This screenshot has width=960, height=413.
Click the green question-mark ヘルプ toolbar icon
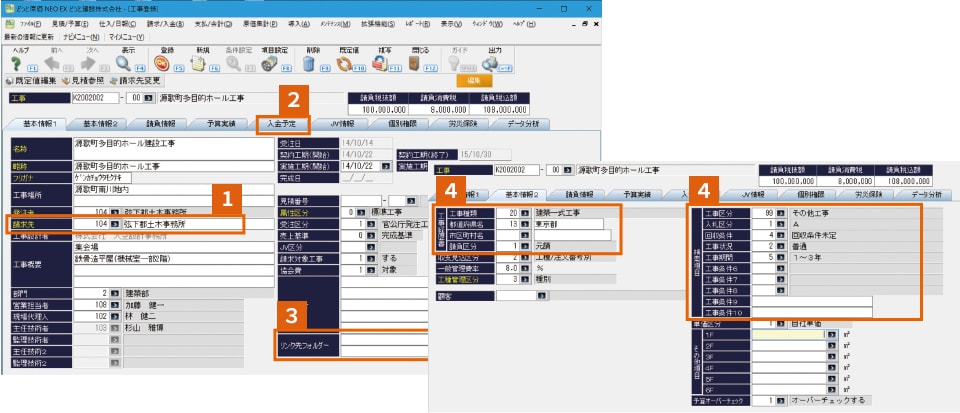16,64
